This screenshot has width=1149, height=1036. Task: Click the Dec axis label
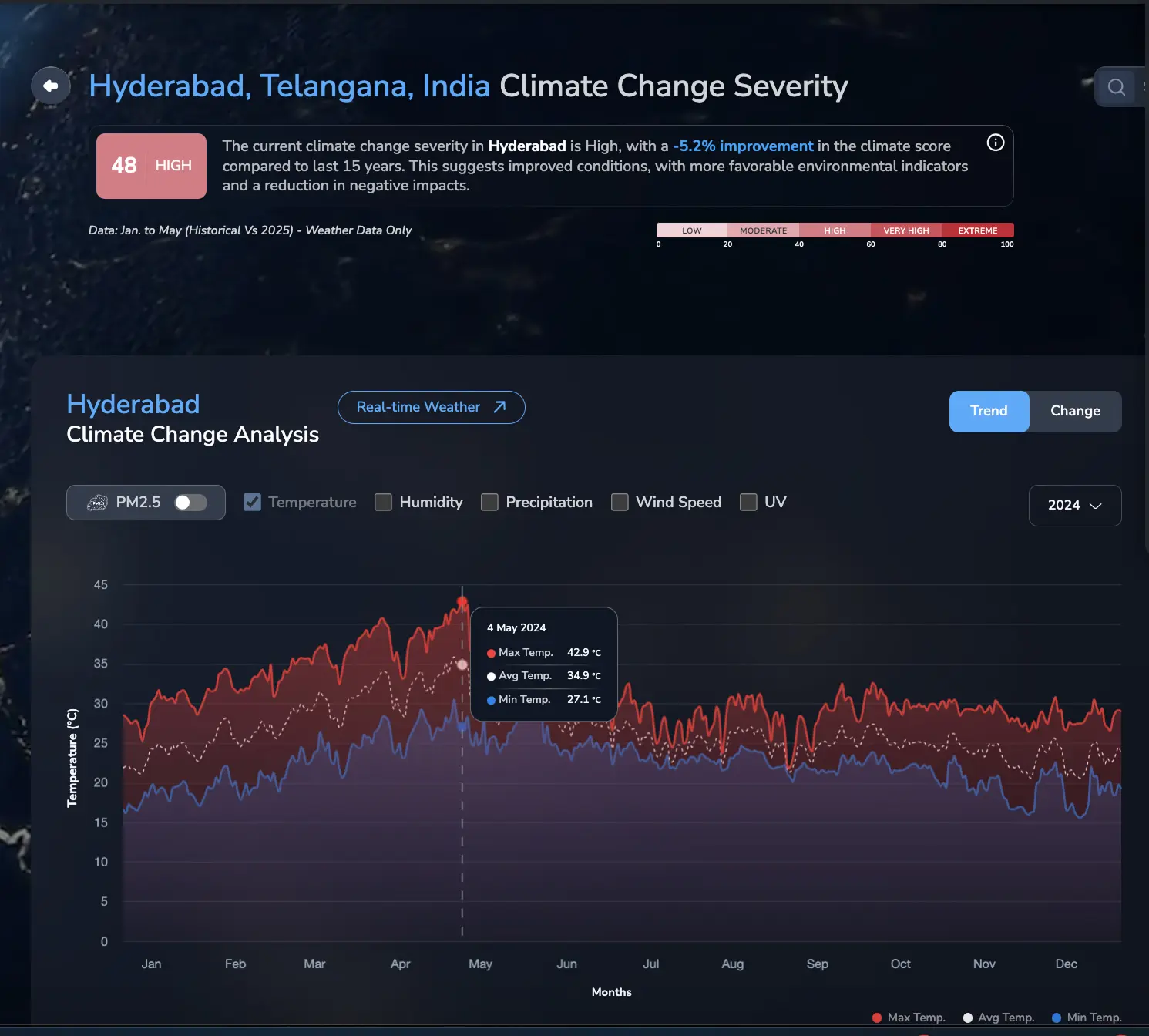(1067, 964)
